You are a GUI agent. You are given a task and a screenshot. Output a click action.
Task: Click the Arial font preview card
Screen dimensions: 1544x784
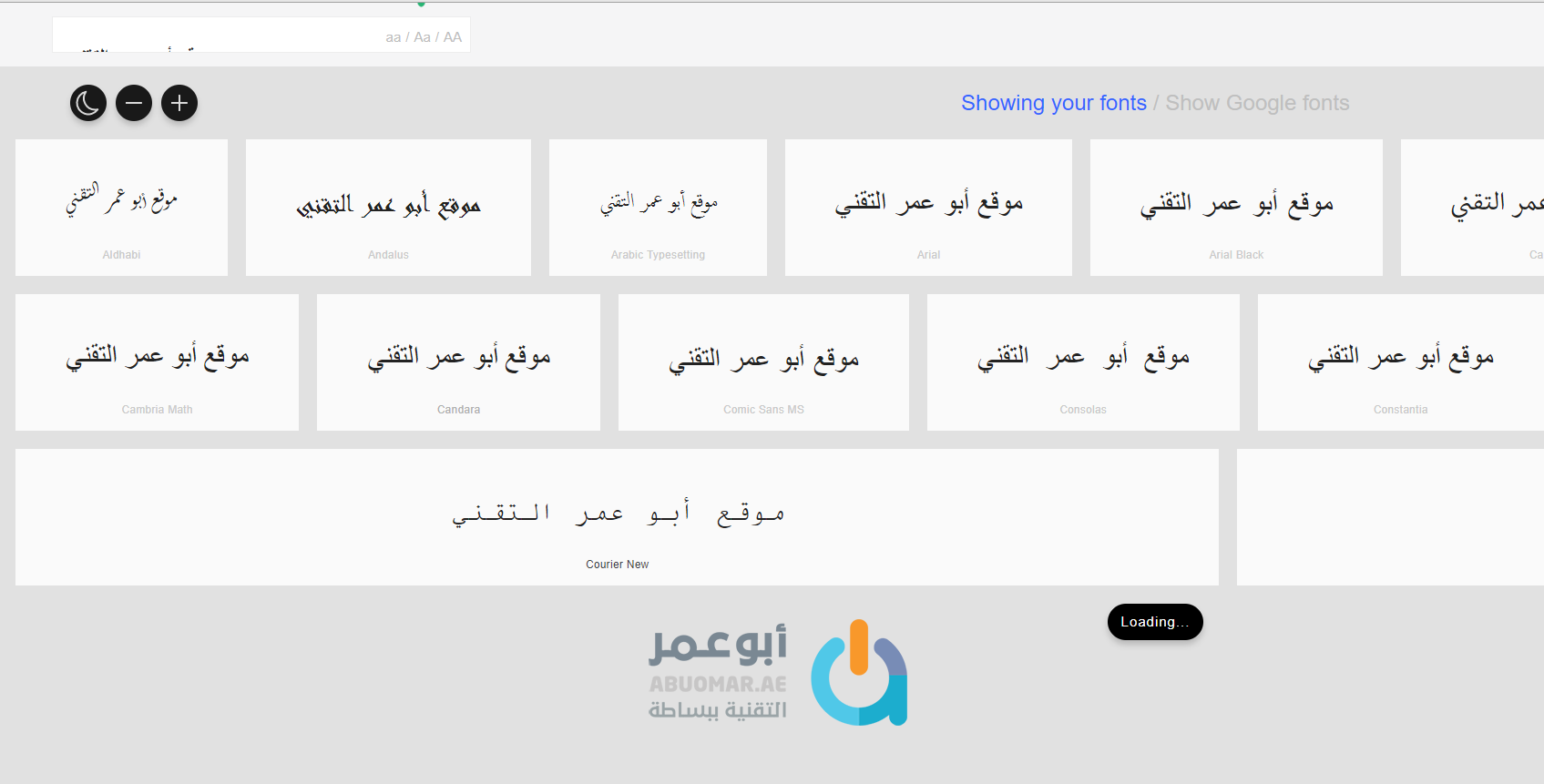tap(928, 208)
